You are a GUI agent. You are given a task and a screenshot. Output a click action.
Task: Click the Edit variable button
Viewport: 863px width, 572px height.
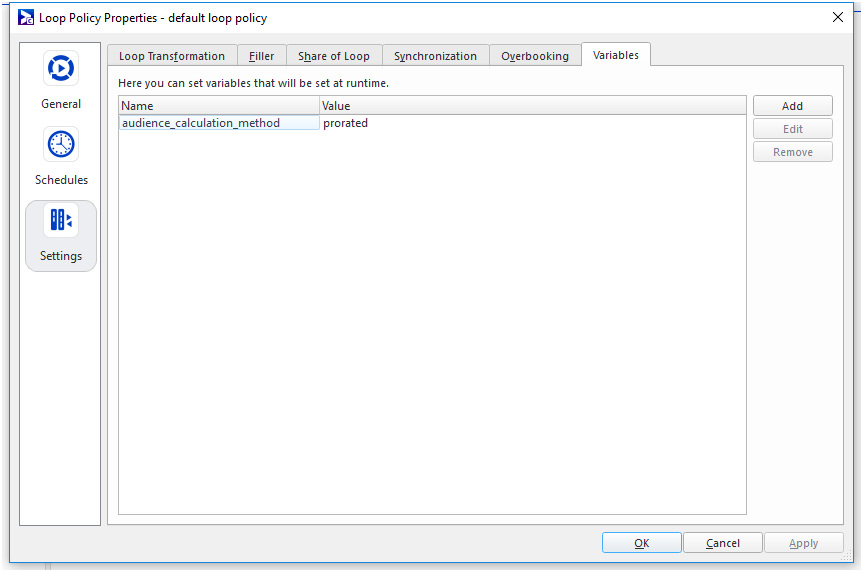click(x=792, y=129)
